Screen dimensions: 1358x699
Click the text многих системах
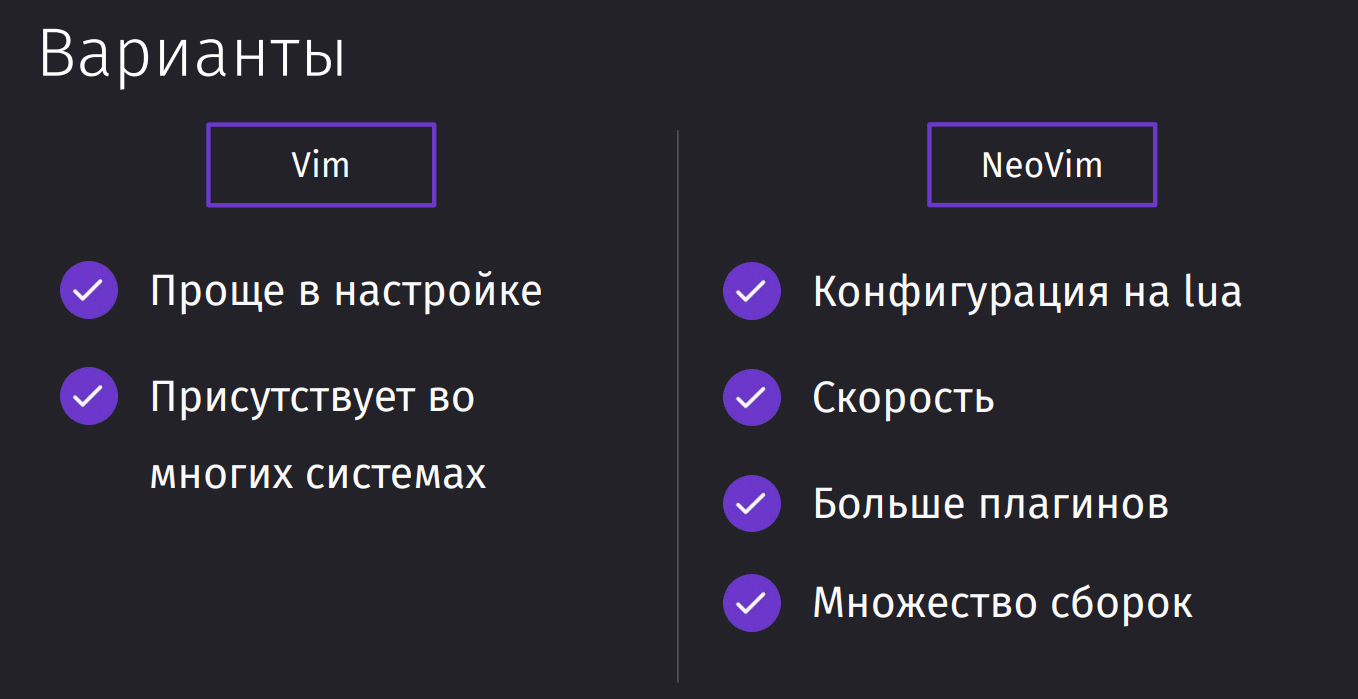point(318,474)
